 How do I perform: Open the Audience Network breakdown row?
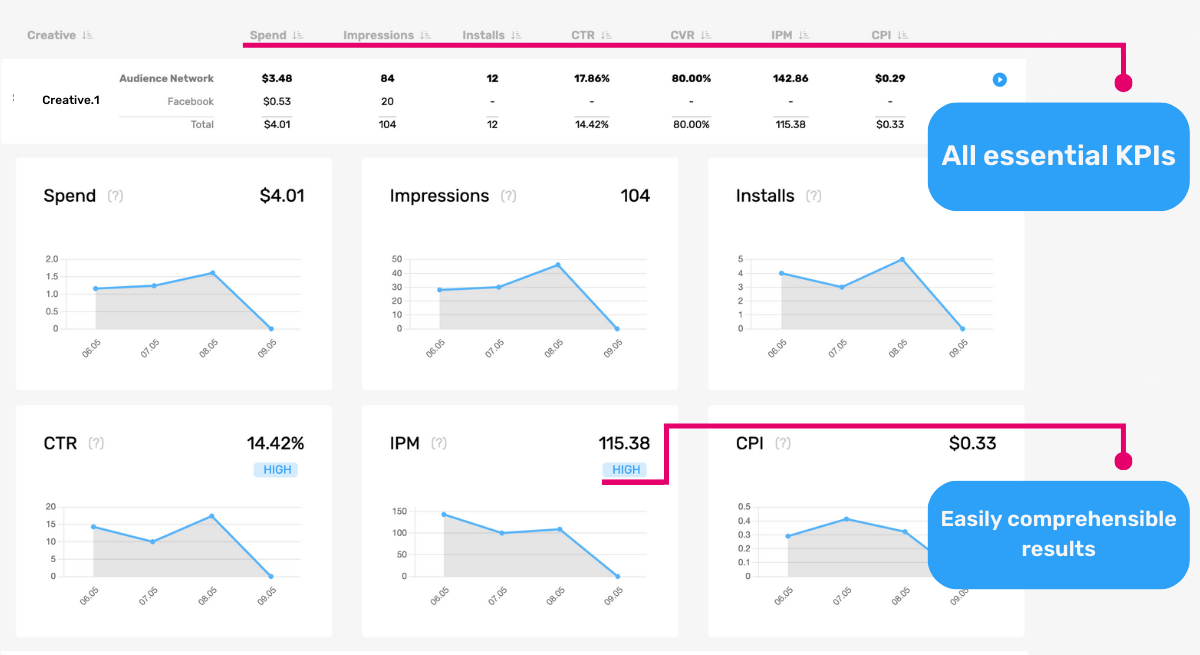tap(166, 78)
